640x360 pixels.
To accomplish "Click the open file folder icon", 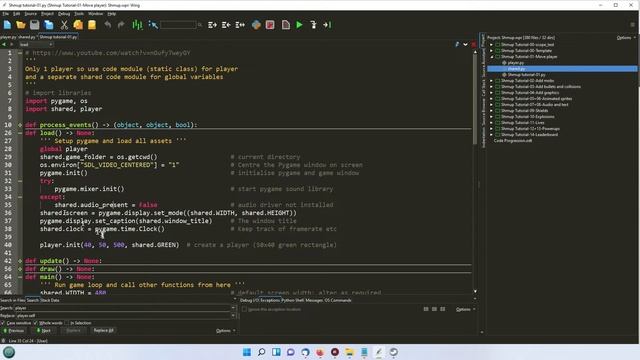I will tap(21, 25).
